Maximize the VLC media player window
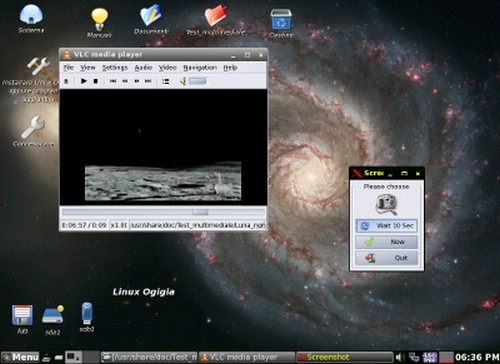 (247, 55)
